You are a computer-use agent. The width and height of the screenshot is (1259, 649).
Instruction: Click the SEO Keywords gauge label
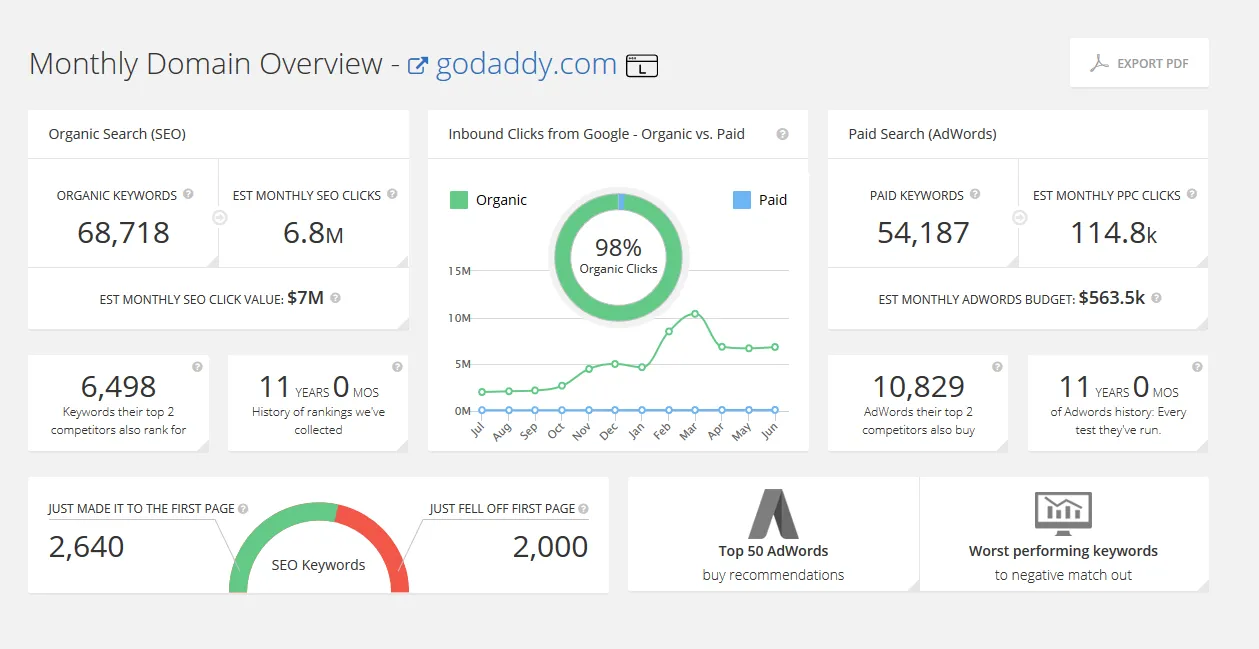click(318, 565)
